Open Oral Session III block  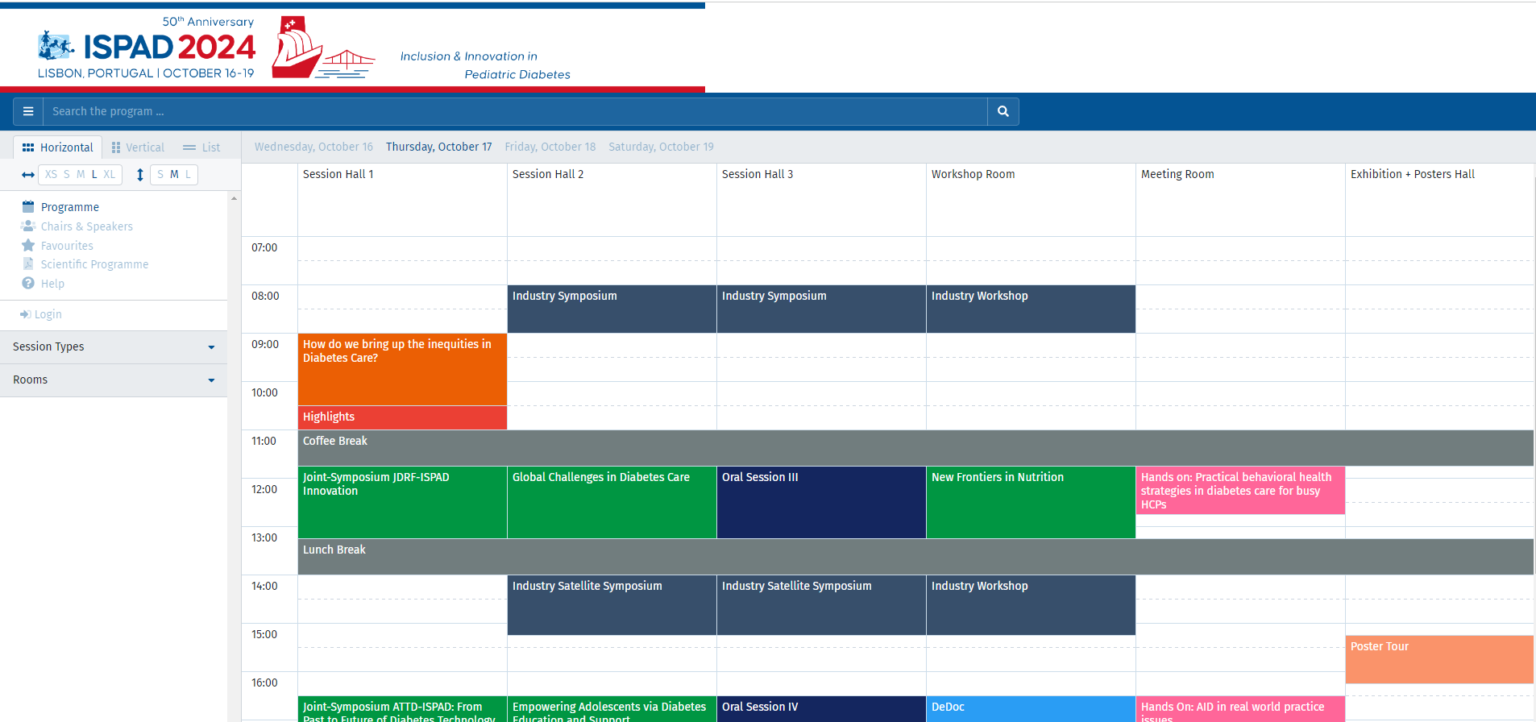[820, 502]
